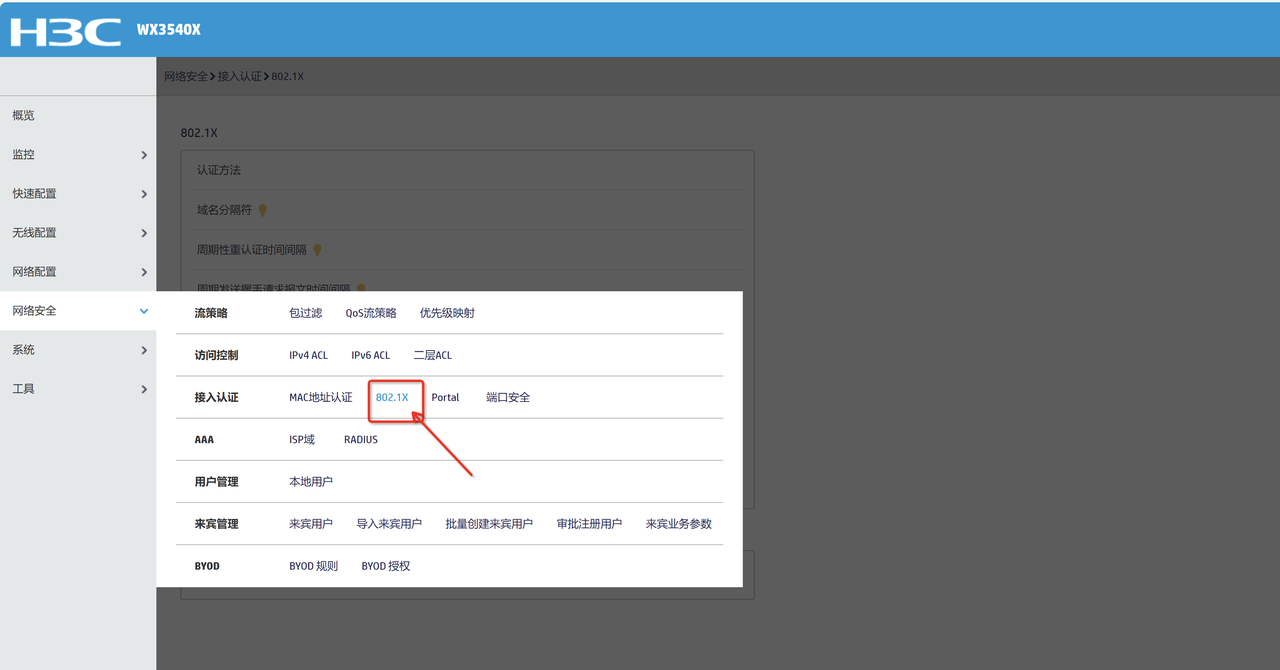The height and width of the screenshot is (670, 1280).
Task: Open the BYOD 授权 page
Action: (386, 566)
